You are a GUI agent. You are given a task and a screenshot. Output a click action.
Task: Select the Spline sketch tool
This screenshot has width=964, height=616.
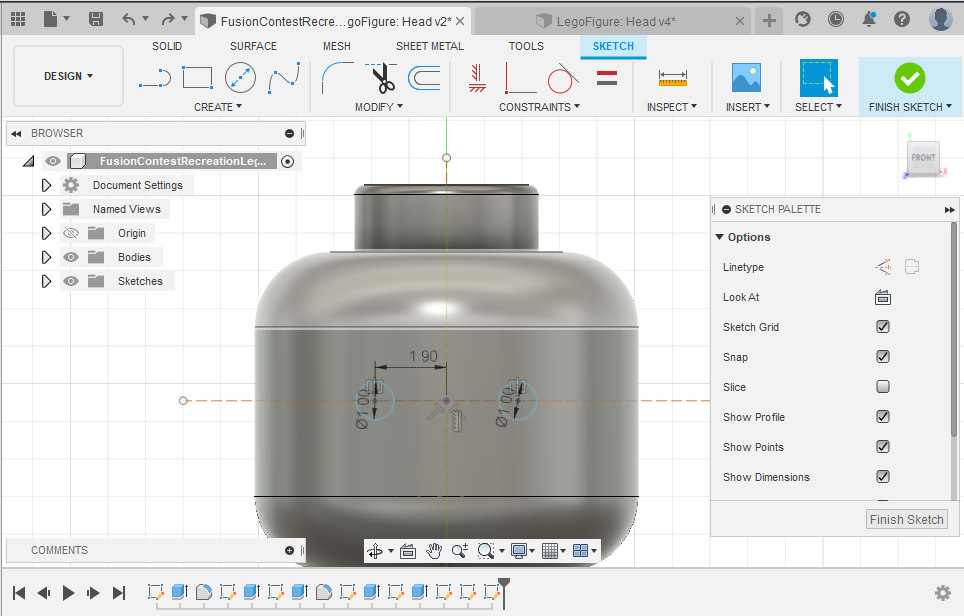pyautogui.click(x=284, y=78)
